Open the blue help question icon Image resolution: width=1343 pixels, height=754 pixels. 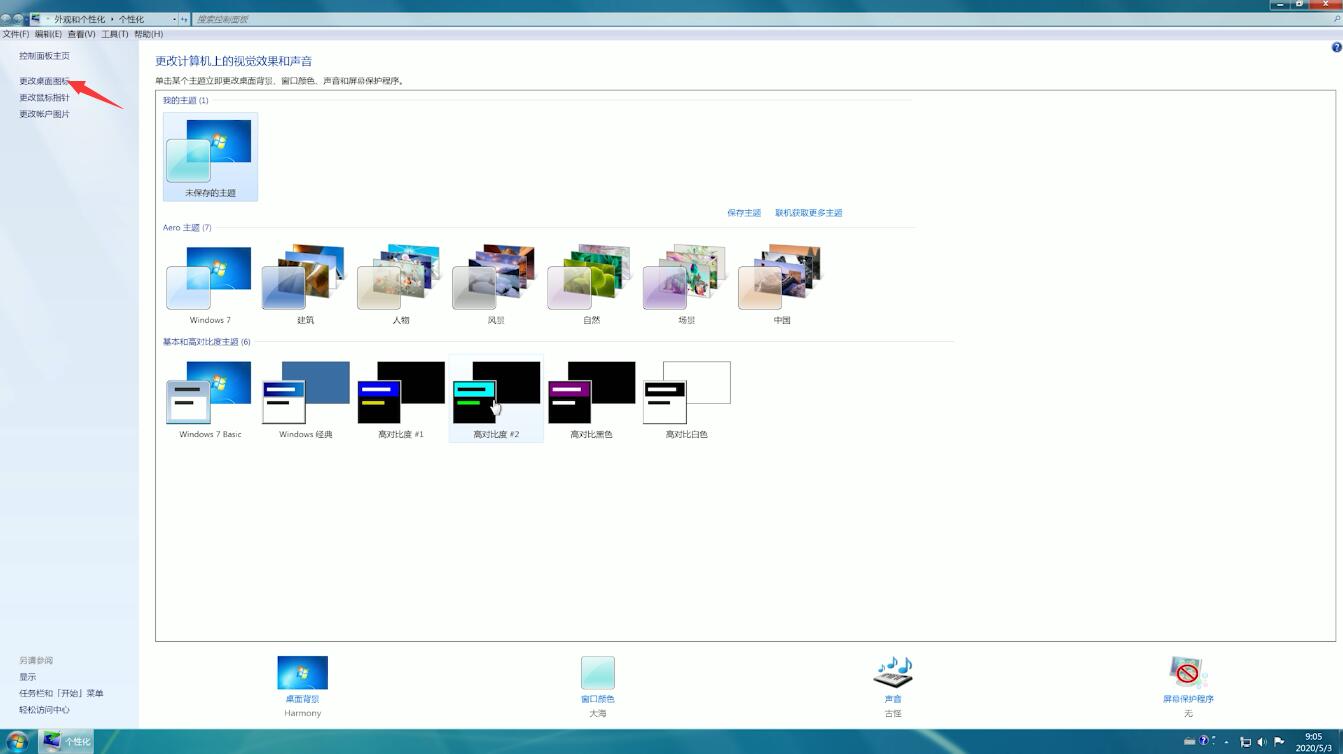(x=1336, y=47)
